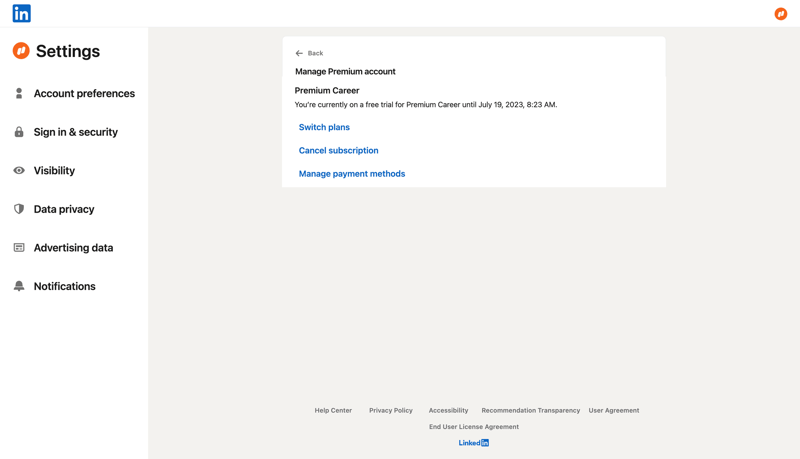Open Visibility settings

coord(54,170)
